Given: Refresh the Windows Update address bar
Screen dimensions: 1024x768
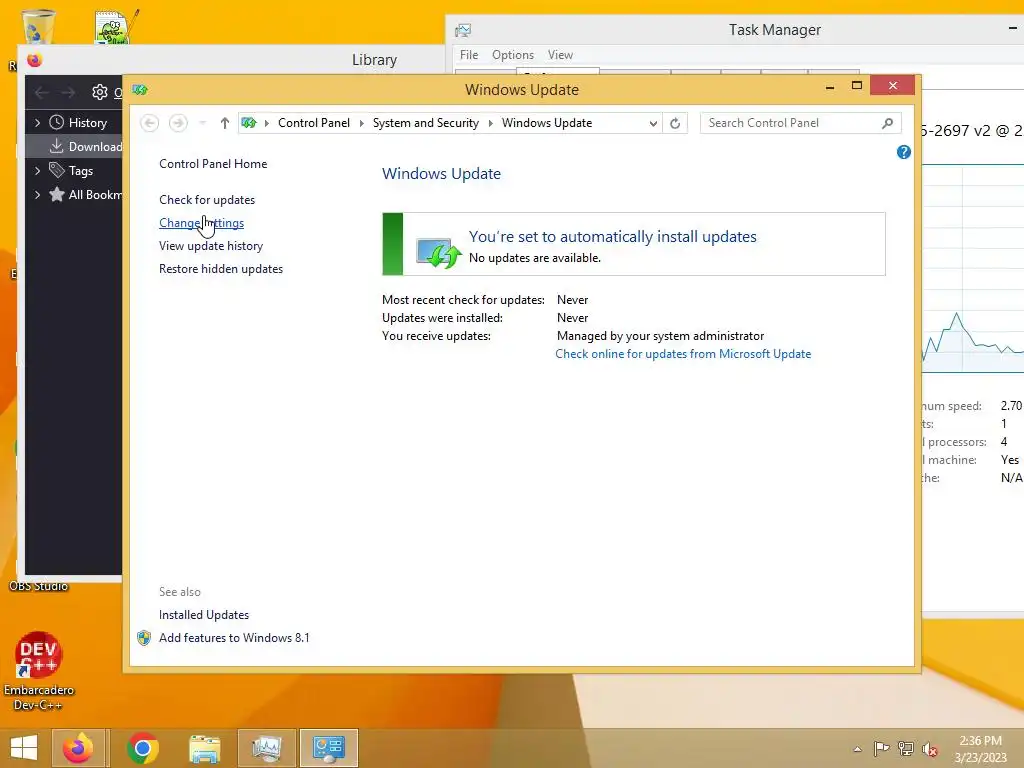Looking at the screenshot, I should (675, 123).
